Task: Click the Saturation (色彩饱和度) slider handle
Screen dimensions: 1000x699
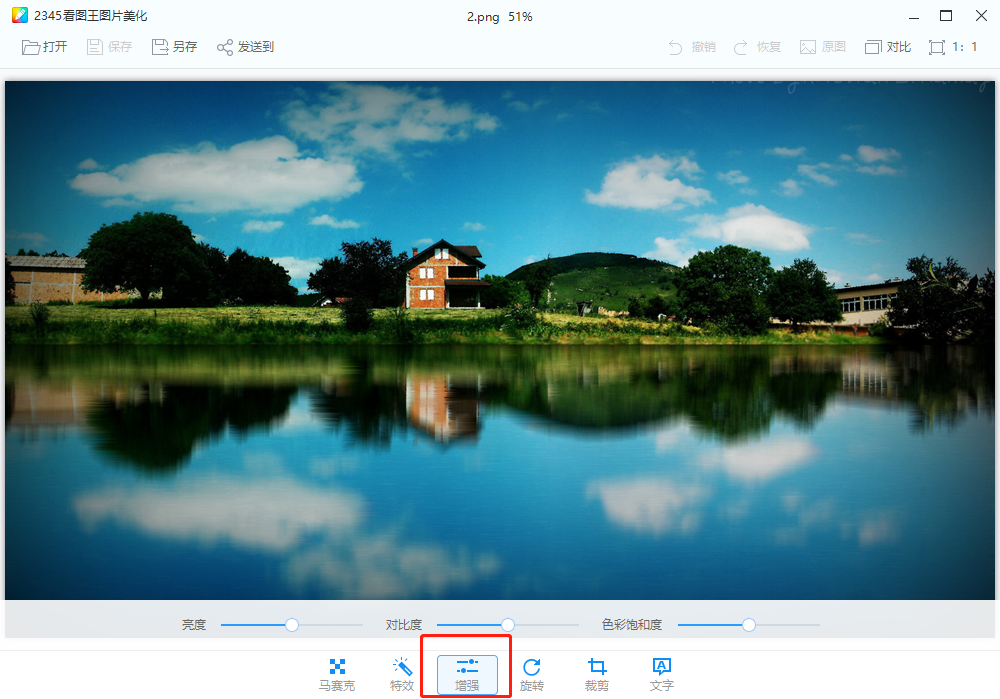Action: coord(749,625)
